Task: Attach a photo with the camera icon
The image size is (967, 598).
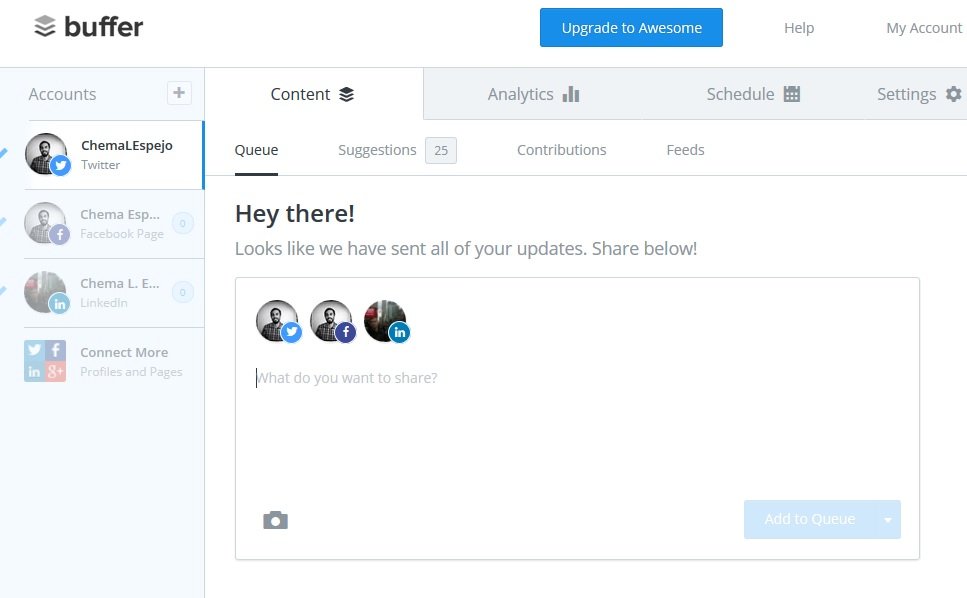Action: pyautogui.click(x=275, y=520)
